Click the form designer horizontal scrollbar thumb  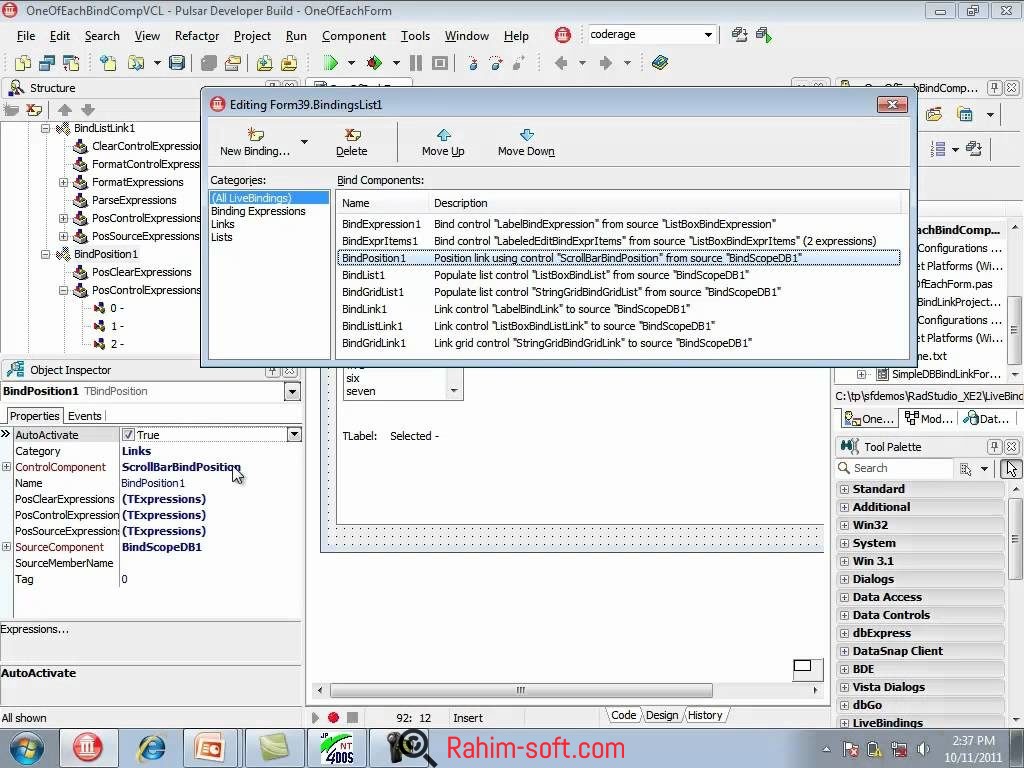(520, 690)
